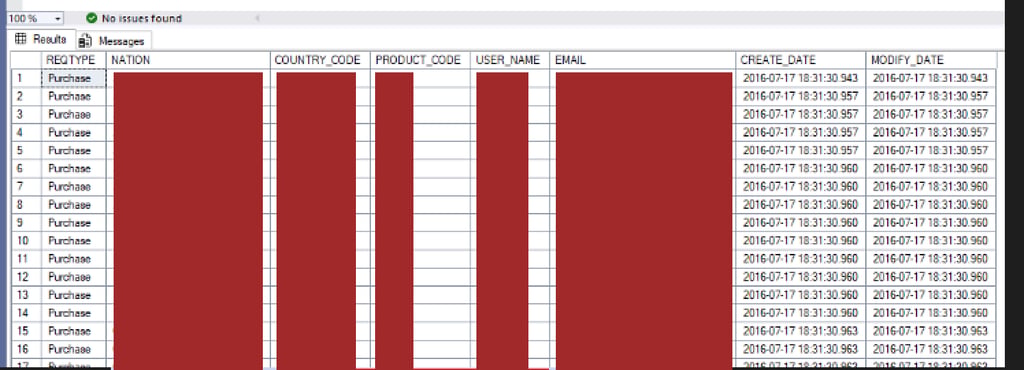1024x370 pixels.
Task: Click the Purchase cell in row 3
Action: pos(73,114)
